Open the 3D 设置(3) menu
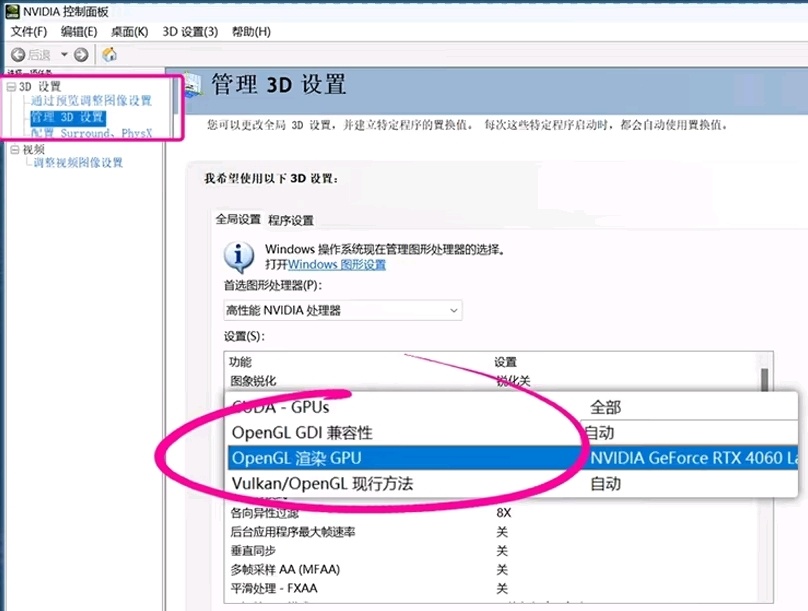Screen dimensions: 808x611 [x=190, y=32]
